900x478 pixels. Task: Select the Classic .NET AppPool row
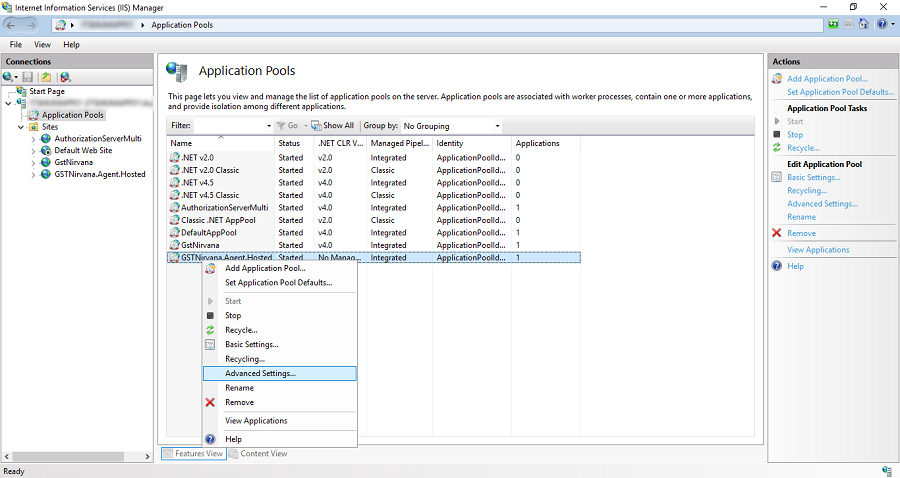click(373, 220)
